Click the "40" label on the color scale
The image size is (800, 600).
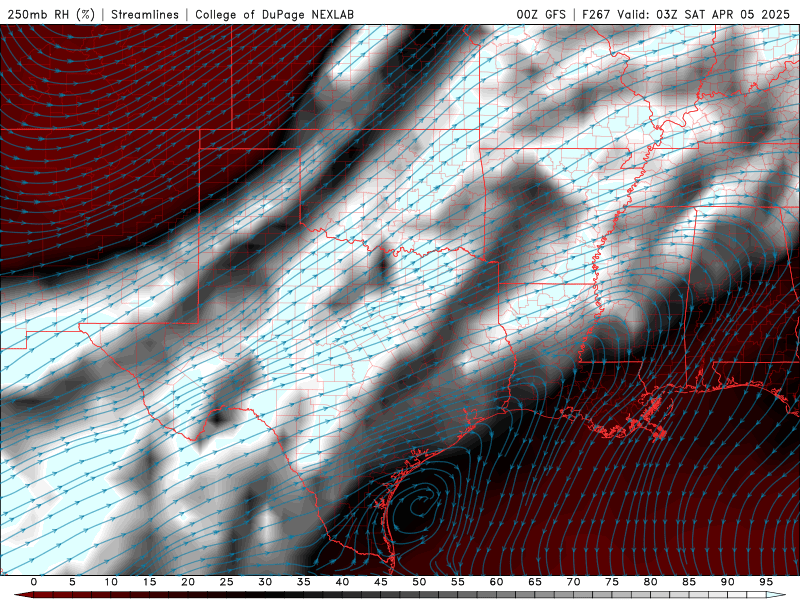[x=342, y=582]
